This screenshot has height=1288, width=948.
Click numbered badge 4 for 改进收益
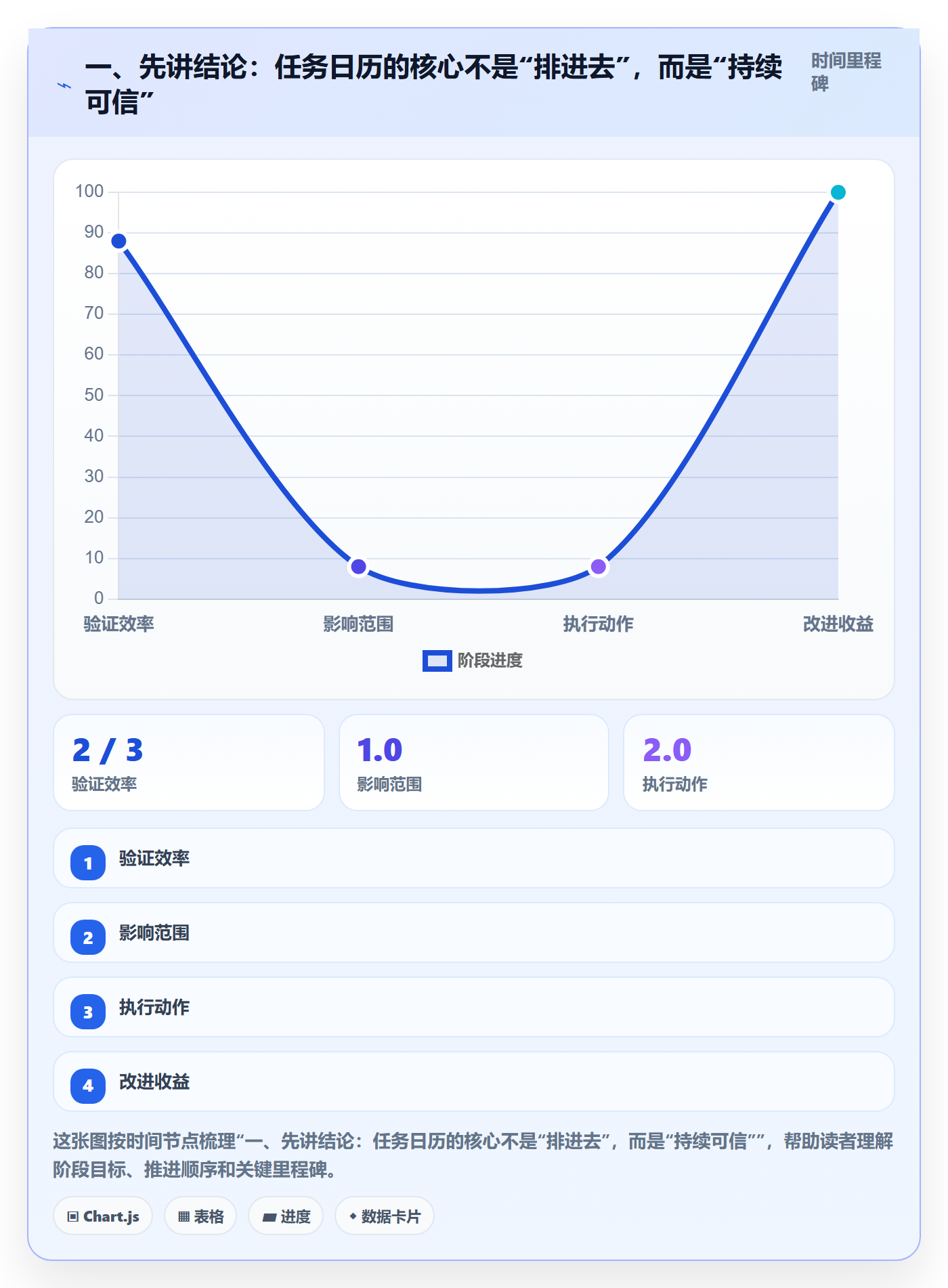click(x=88, y=1086)
